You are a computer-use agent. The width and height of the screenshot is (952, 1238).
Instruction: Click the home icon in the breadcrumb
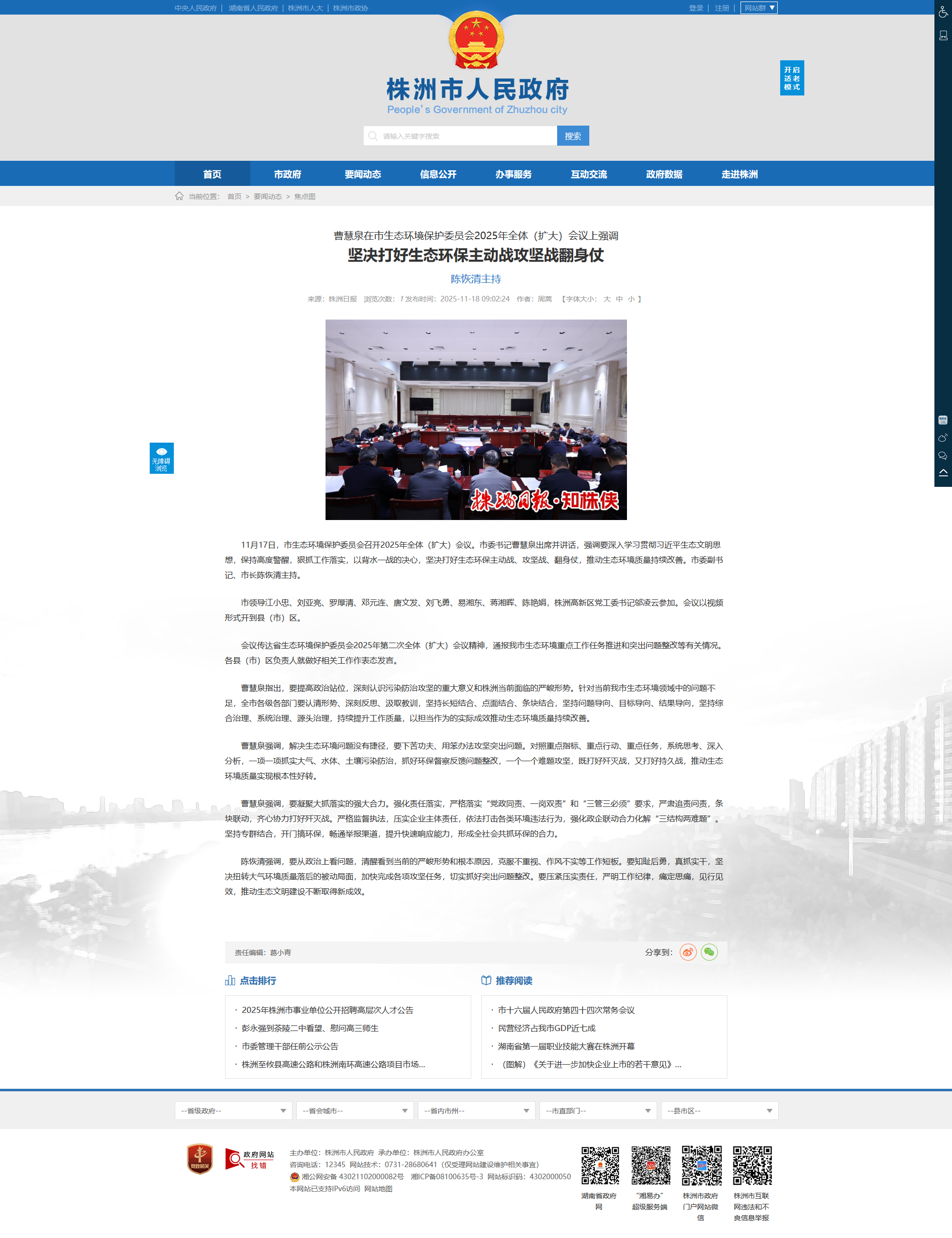pos(179,196)
